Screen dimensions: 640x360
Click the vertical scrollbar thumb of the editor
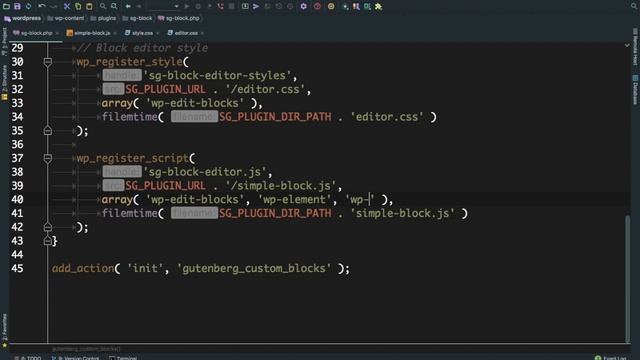coord(627,279)
